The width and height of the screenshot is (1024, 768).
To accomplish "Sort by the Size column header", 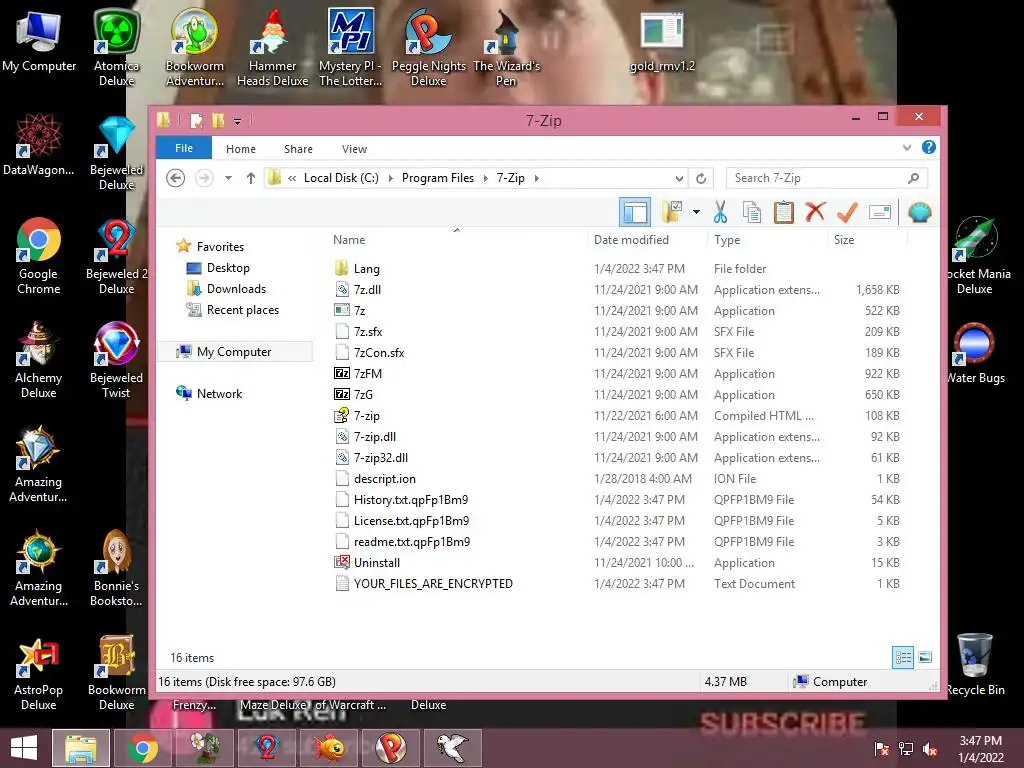I will (x=844, y=240).
